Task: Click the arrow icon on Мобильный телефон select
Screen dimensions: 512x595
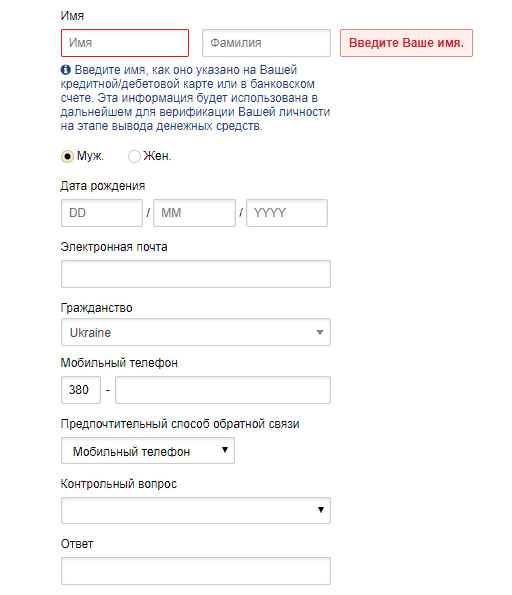Action: pyautogui.click(x=225, y=450)
